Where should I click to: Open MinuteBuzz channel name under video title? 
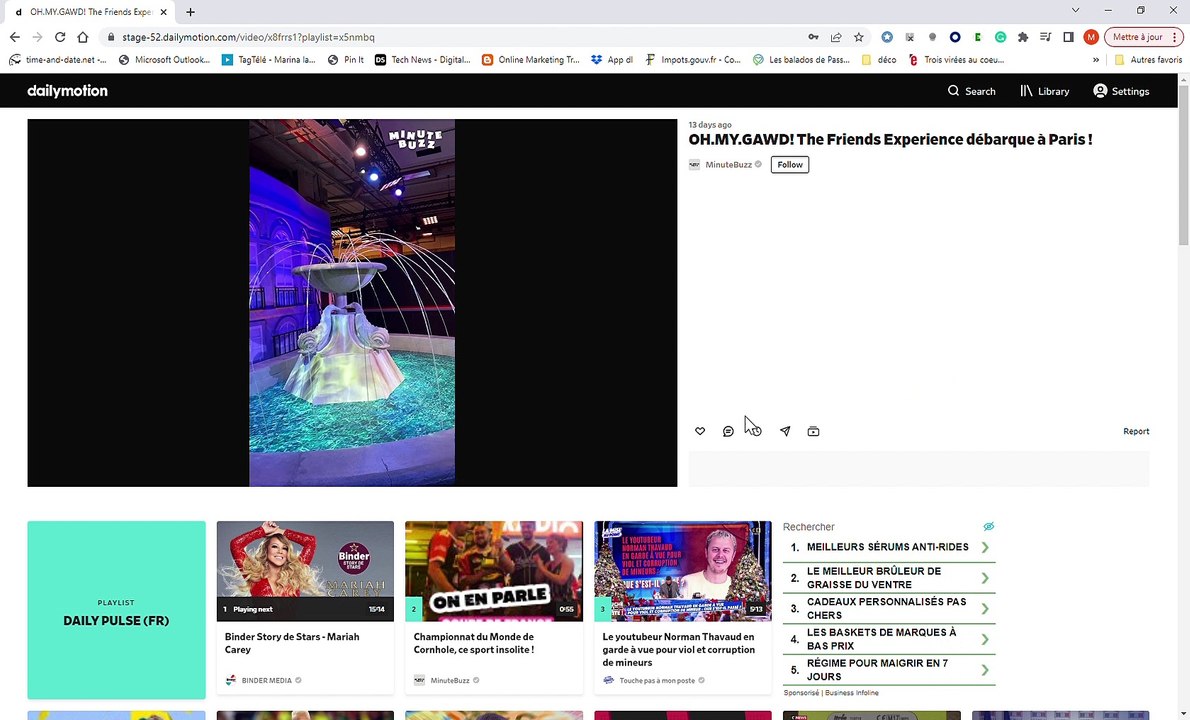coord(729,165)
